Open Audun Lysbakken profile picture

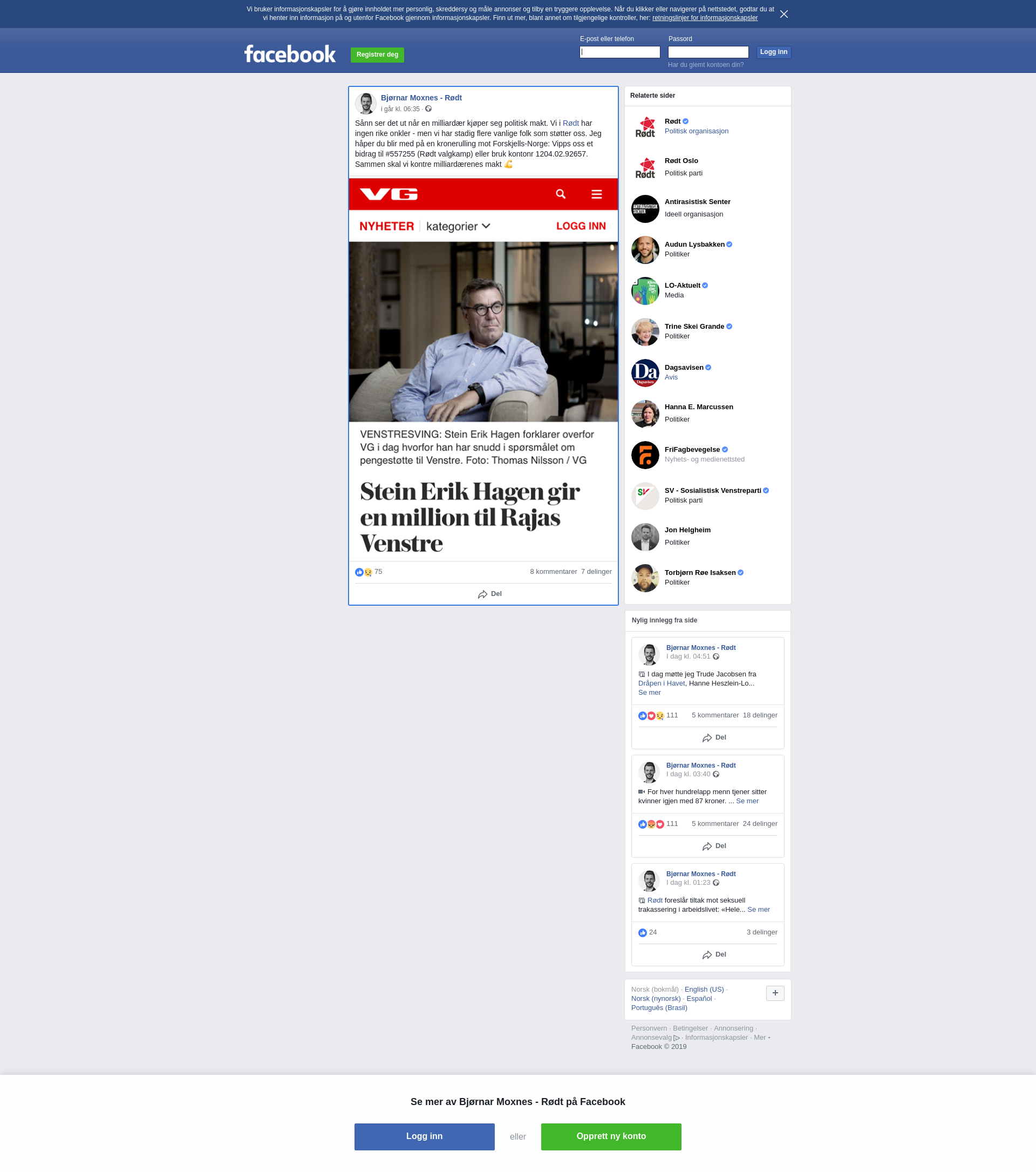645,250
